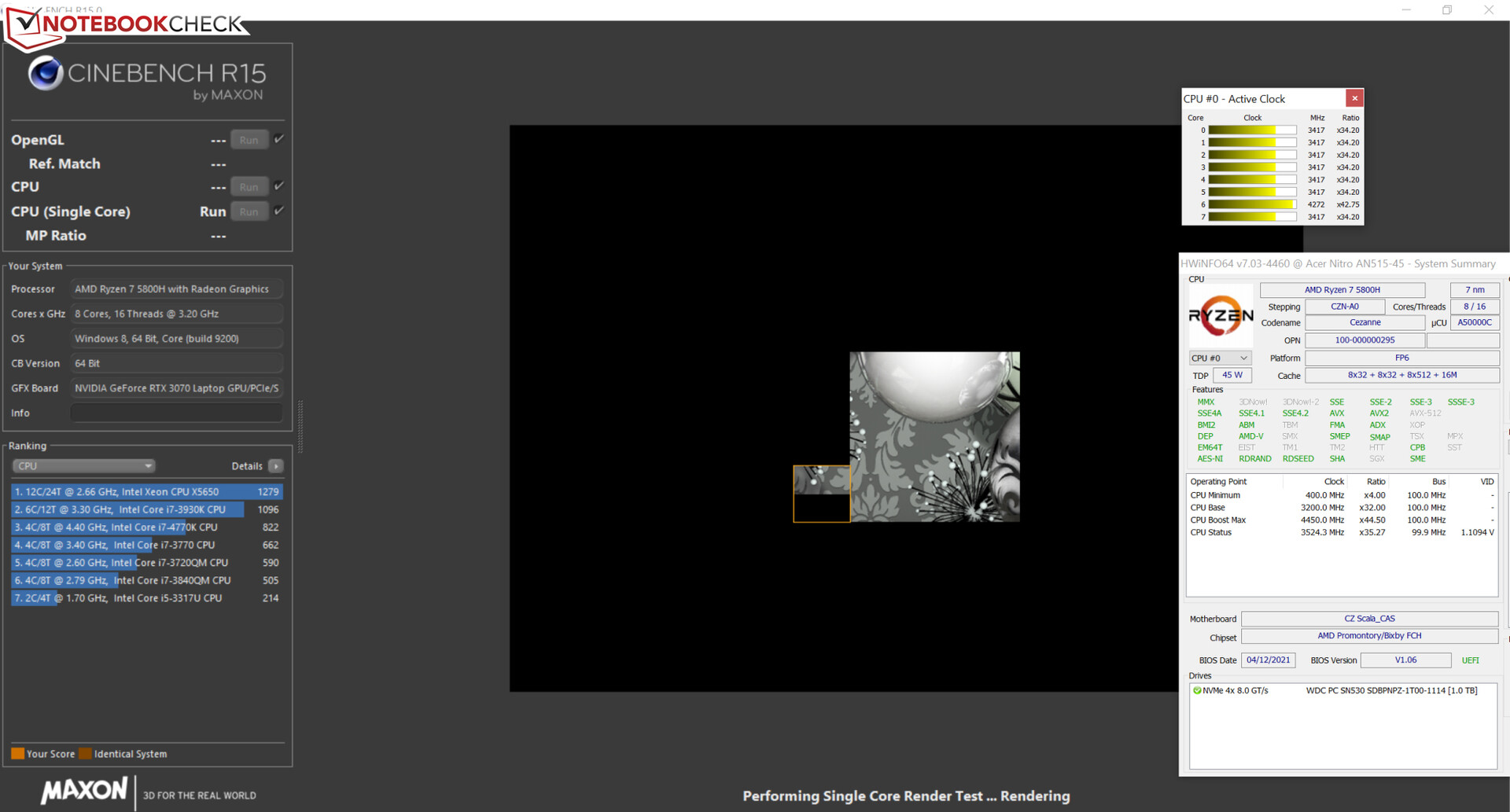Click the Cores/Threads 8 / 16 value

pyautogui.click(x=1475, y=307)
